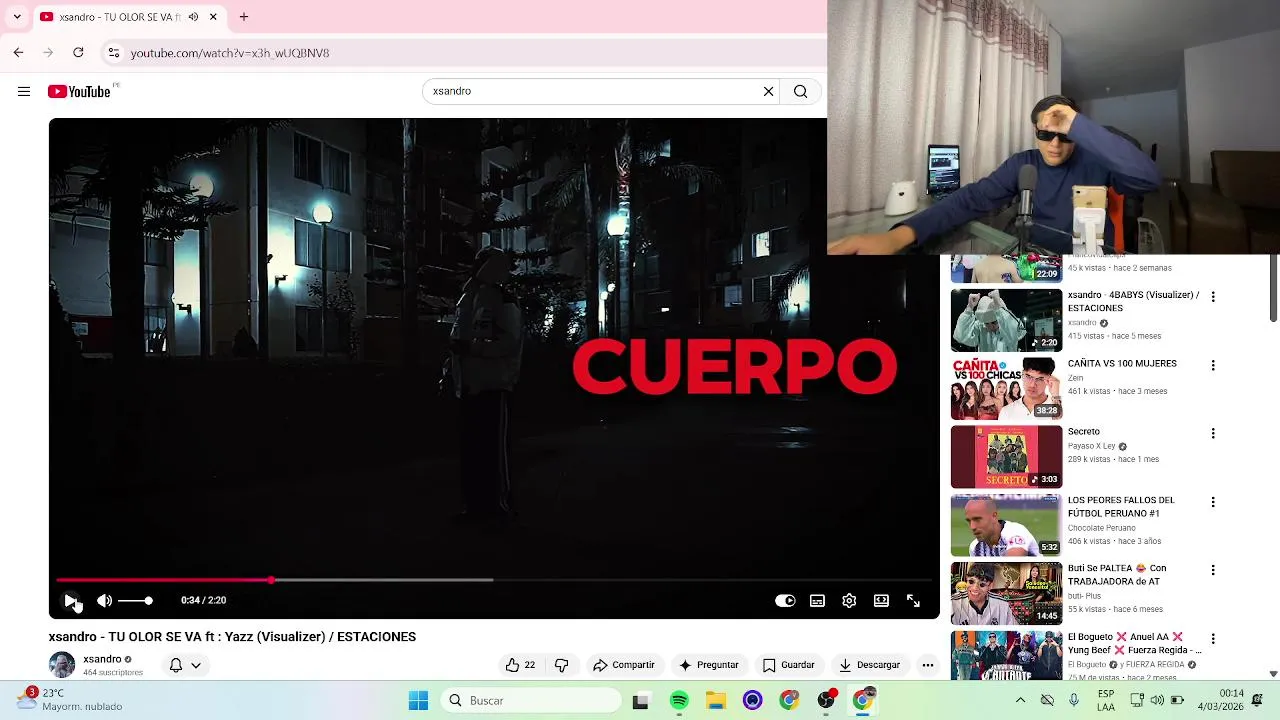This screenshot has height=720, width=1280.
Task: Open options for Buti Se PALTEA video
Action: 1213,570
